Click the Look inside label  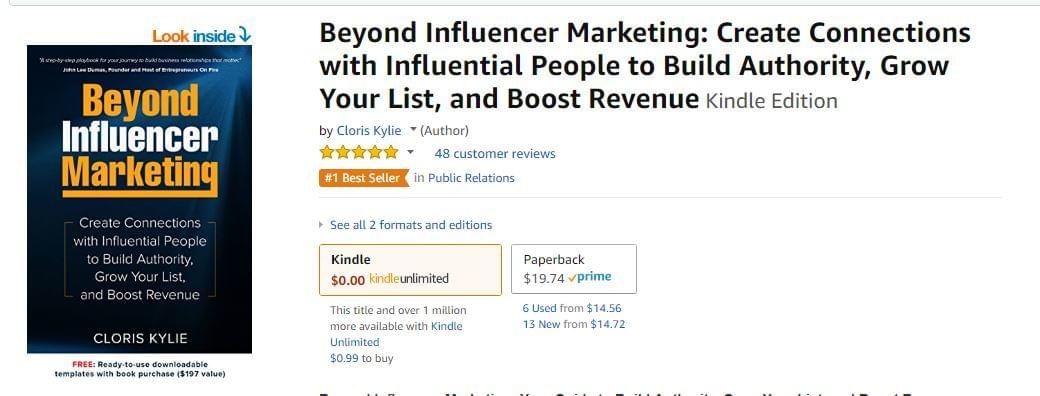194,36
